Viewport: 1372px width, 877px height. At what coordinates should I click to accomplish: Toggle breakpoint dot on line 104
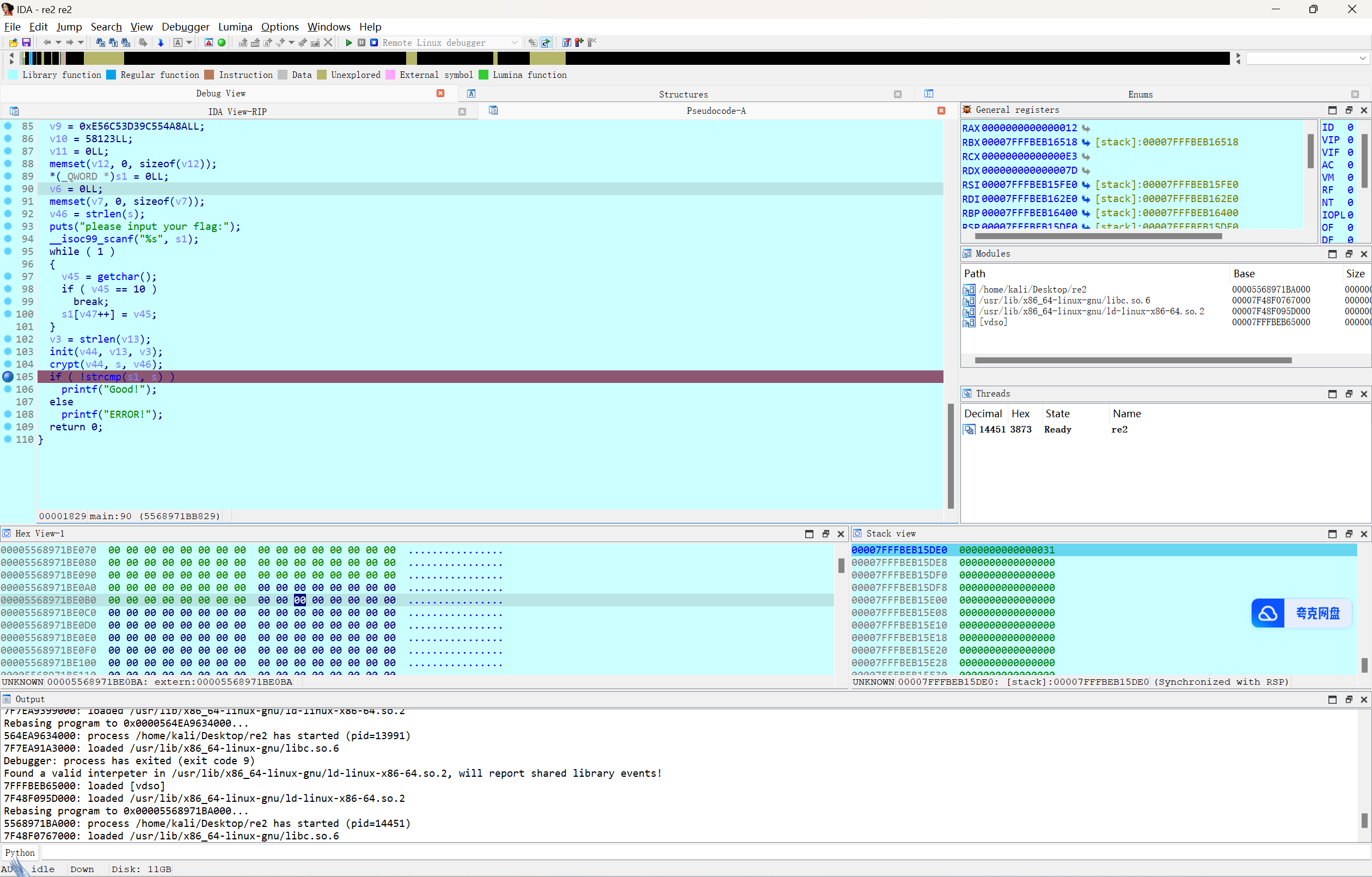pos(8,364)
